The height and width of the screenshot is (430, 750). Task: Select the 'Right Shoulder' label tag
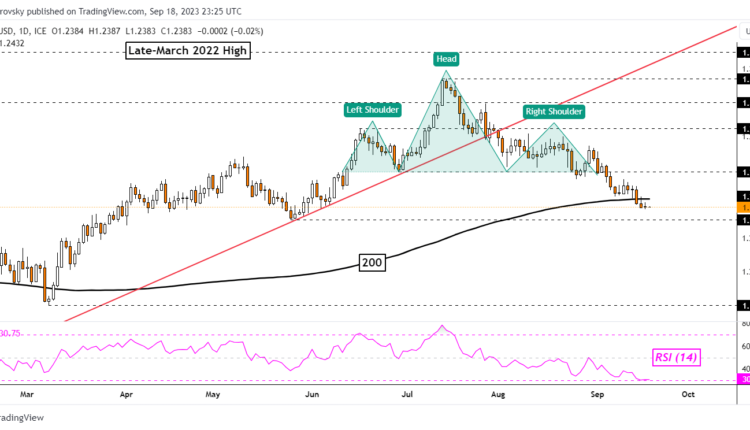pos(551,111)
